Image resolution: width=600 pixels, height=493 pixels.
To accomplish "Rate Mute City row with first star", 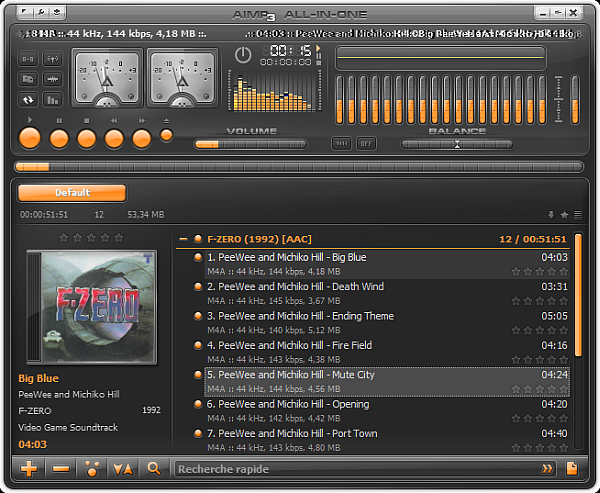I will click(x=516, y=389).
